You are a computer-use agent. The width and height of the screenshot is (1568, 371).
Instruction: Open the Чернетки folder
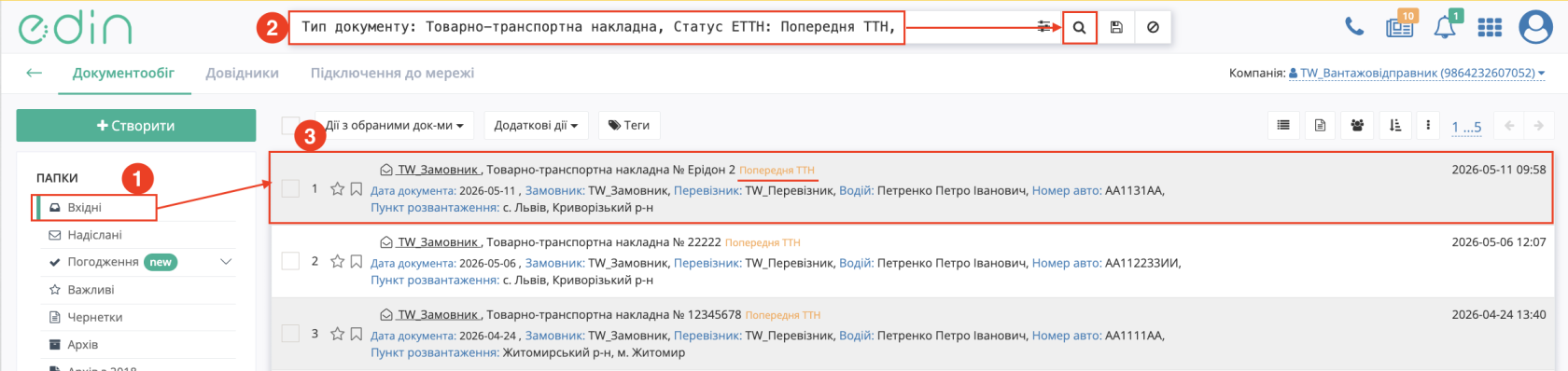[95, 317]
